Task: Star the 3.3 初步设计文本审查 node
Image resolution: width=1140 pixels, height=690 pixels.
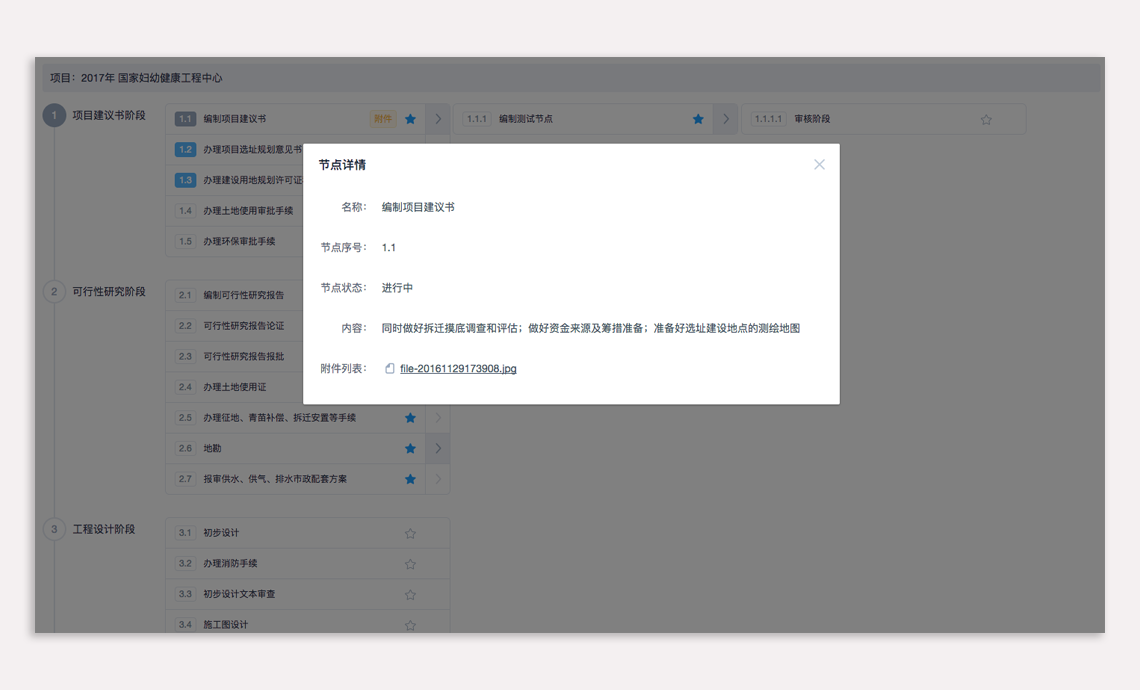Action: [410, 595]
